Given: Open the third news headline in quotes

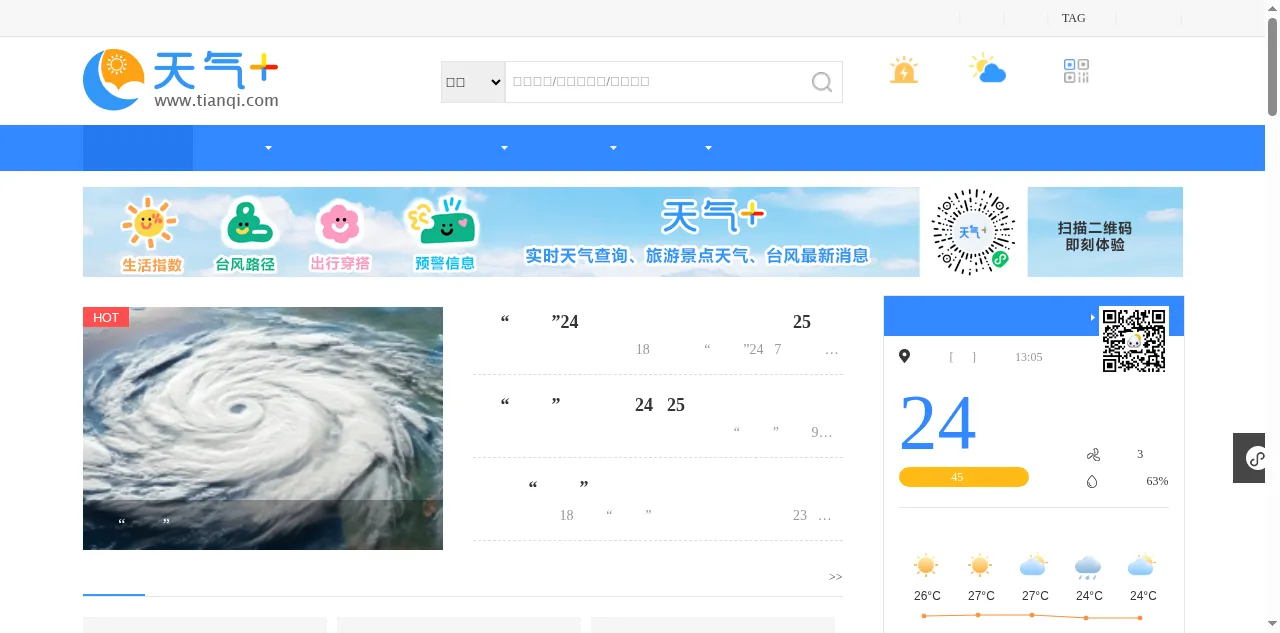Looking at the screenshot, I should tap(558, 486).
